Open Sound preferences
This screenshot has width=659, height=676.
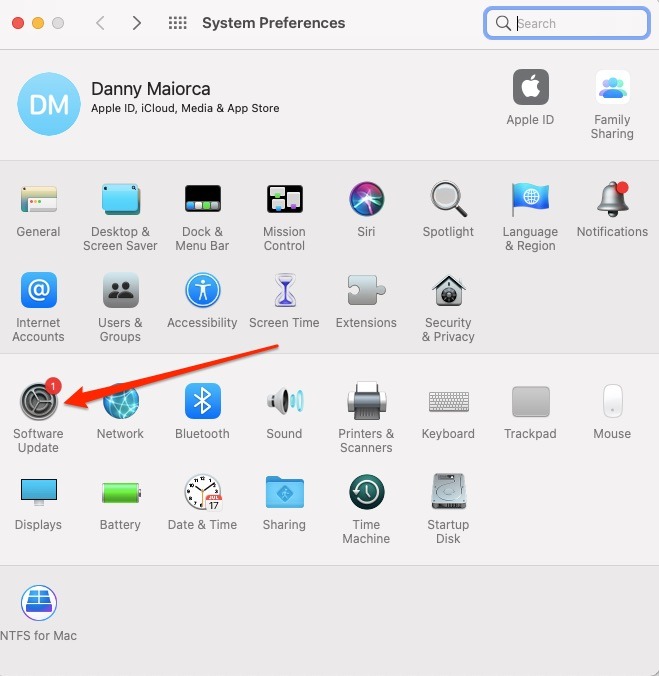point(284,401)
